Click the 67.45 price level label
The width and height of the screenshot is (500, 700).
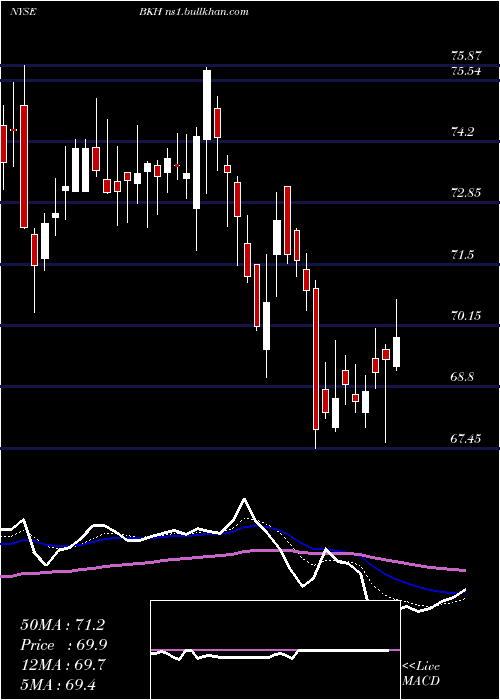click(466, 439)
